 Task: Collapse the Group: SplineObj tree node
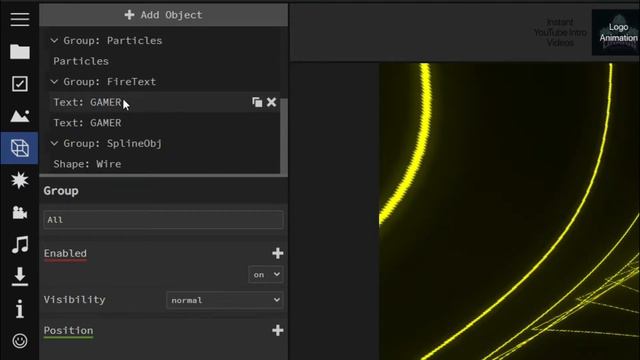54,143
